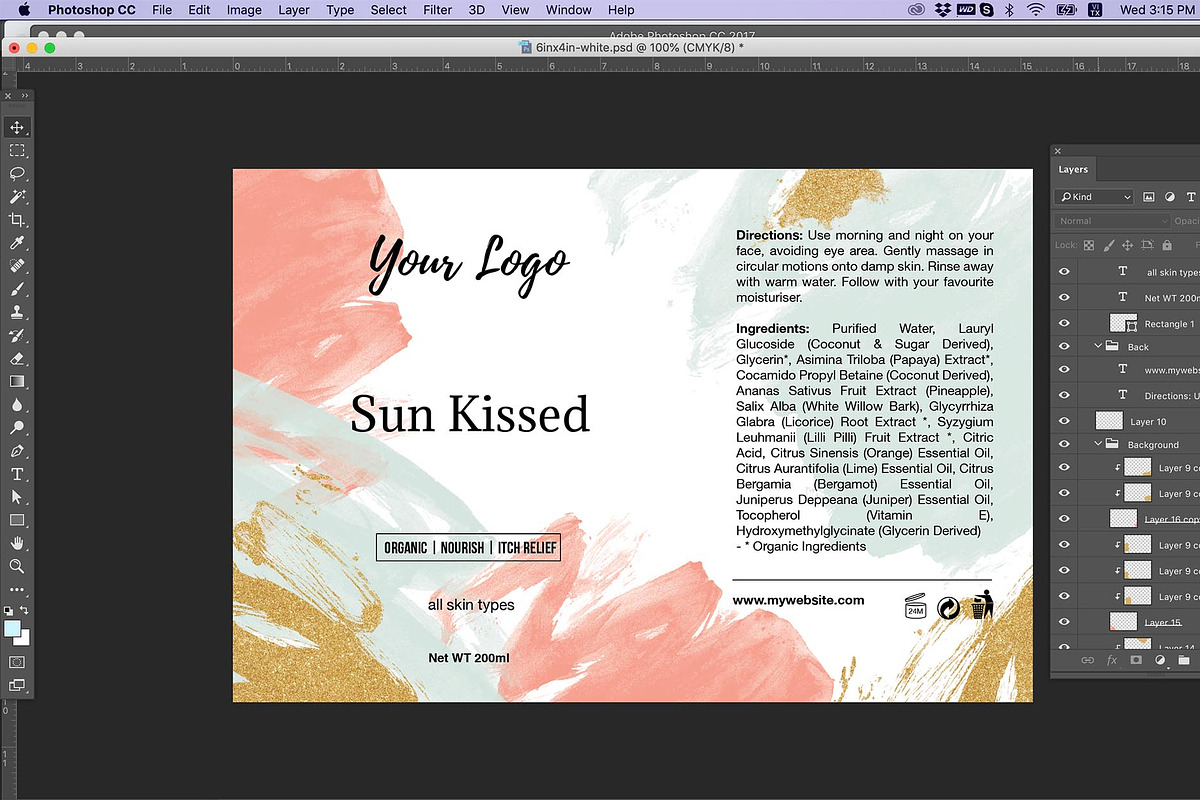
Task: Expand the tools panel double-arrow
Action: pyautogui.click(x=25, y=96)
